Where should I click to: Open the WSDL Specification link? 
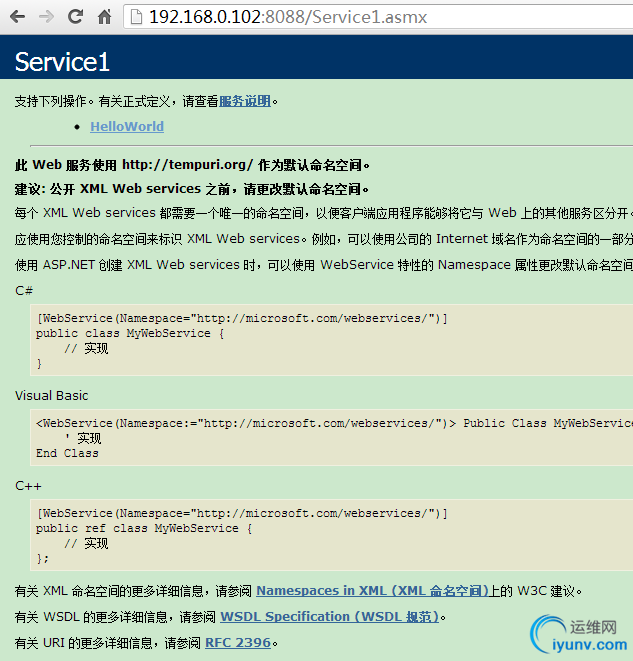pyautogui.click(x=329, y=617)
